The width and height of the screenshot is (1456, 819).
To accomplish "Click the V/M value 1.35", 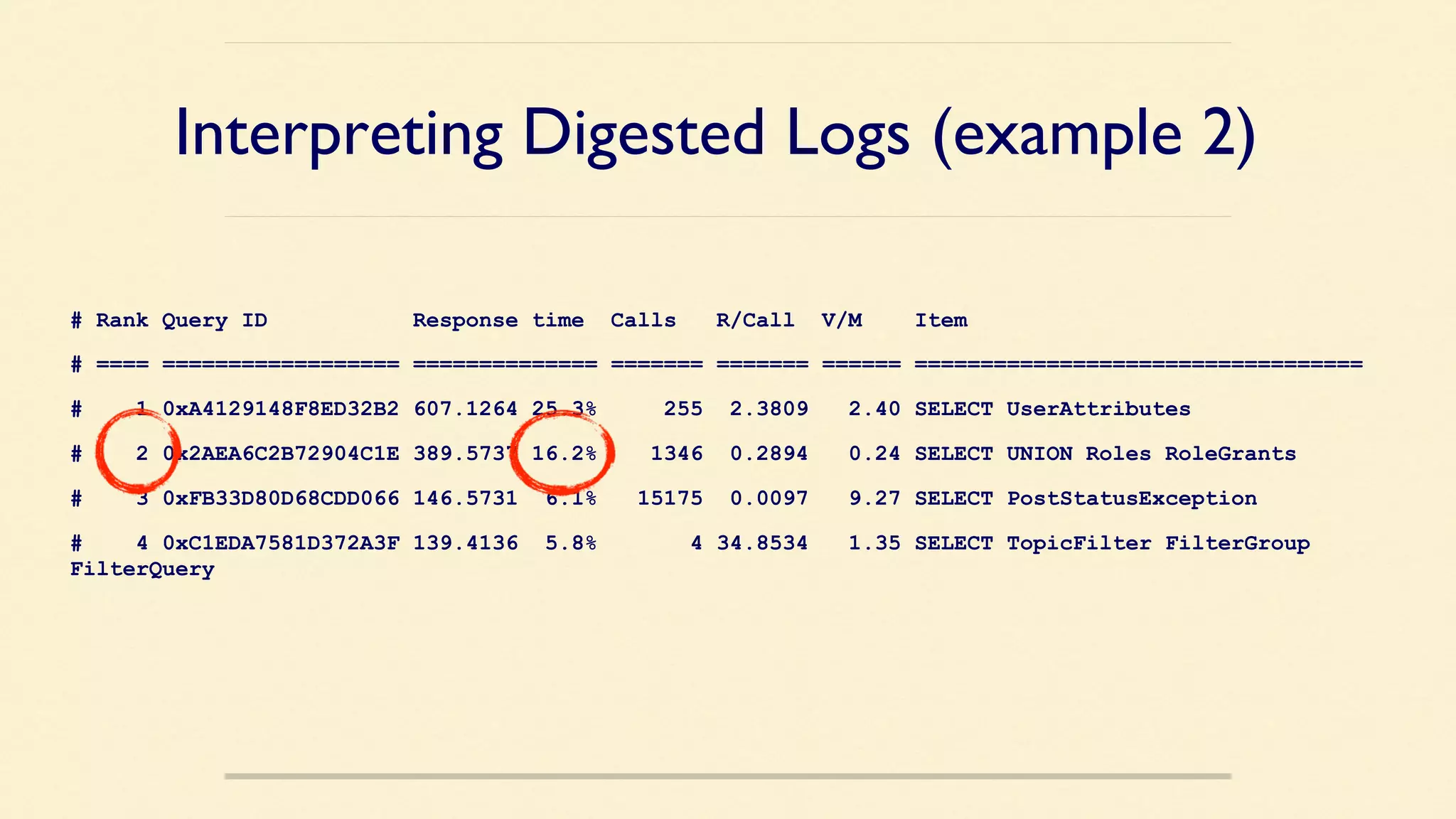I will [874, 543].
